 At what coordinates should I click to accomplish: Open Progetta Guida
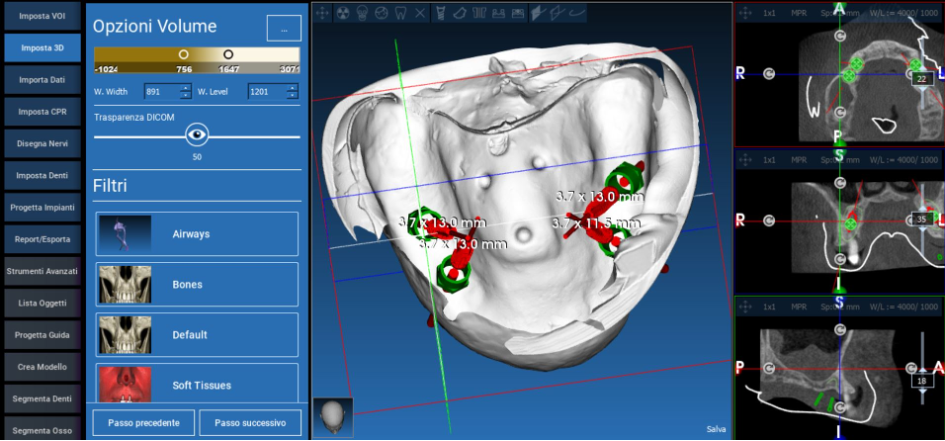tap(42, 335)
